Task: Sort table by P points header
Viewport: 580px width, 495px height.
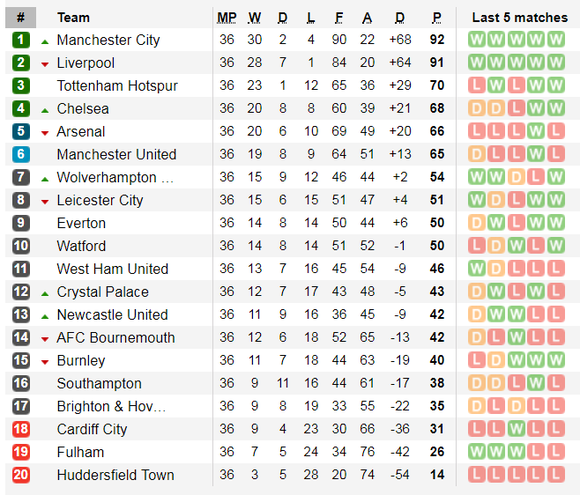Action: (437, 18)
